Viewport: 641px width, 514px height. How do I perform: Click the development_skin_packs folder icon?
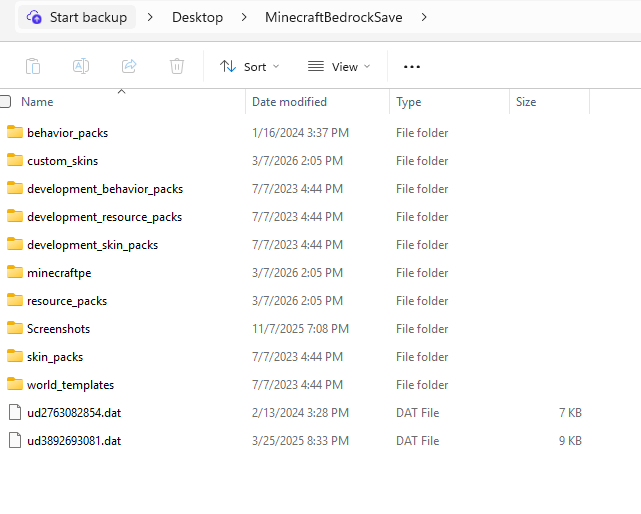tap(15, 244)
